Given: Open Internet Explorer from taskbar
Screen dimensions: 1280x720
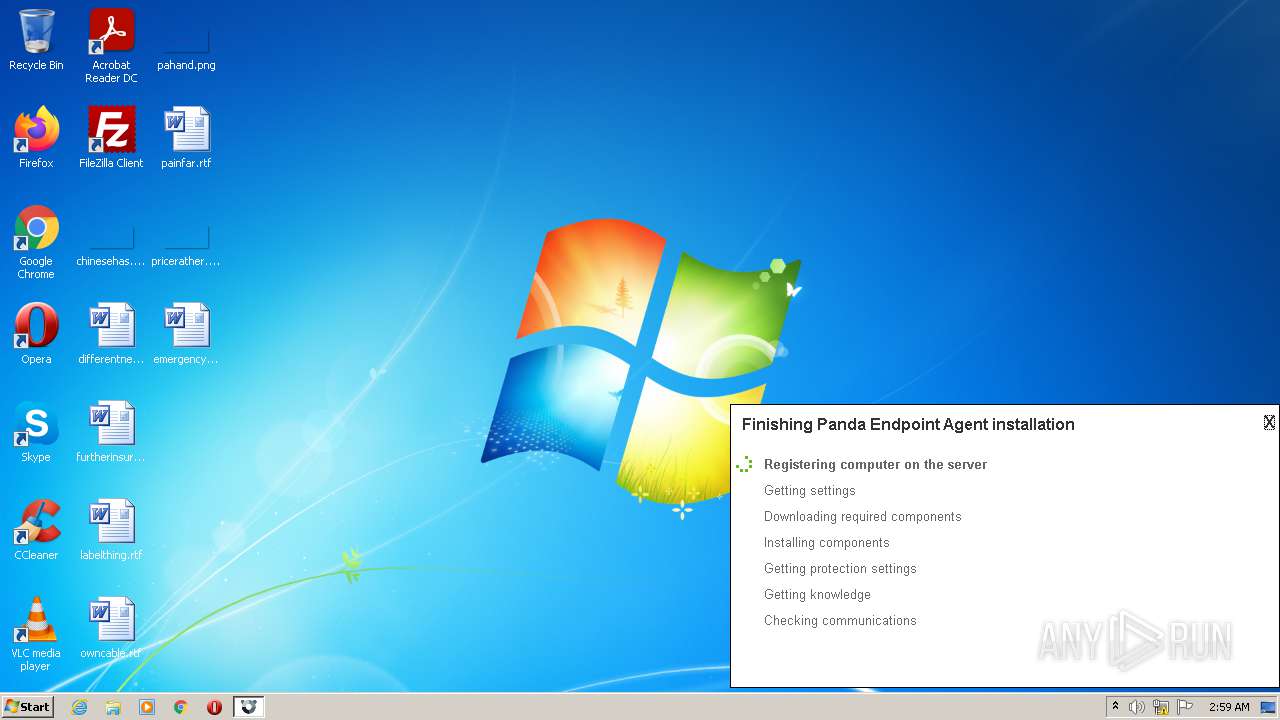Looking at the screenshot, I should 80,707.
